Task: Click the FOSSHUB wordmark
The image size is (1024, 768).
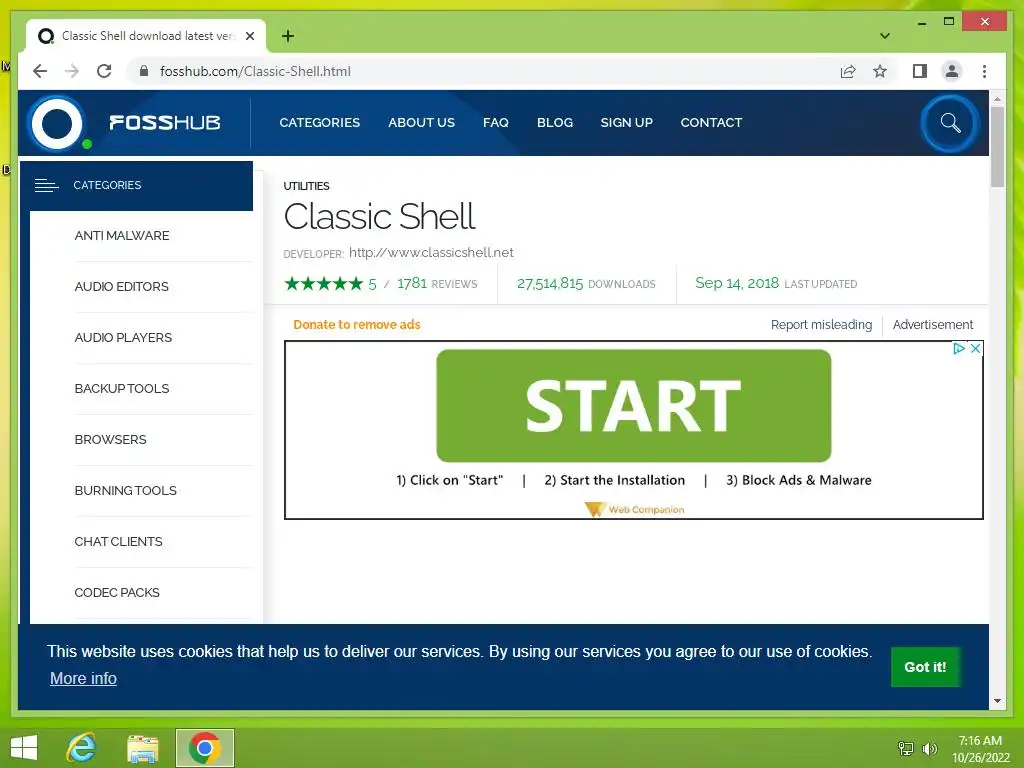Action: click(x=165, y=123)
